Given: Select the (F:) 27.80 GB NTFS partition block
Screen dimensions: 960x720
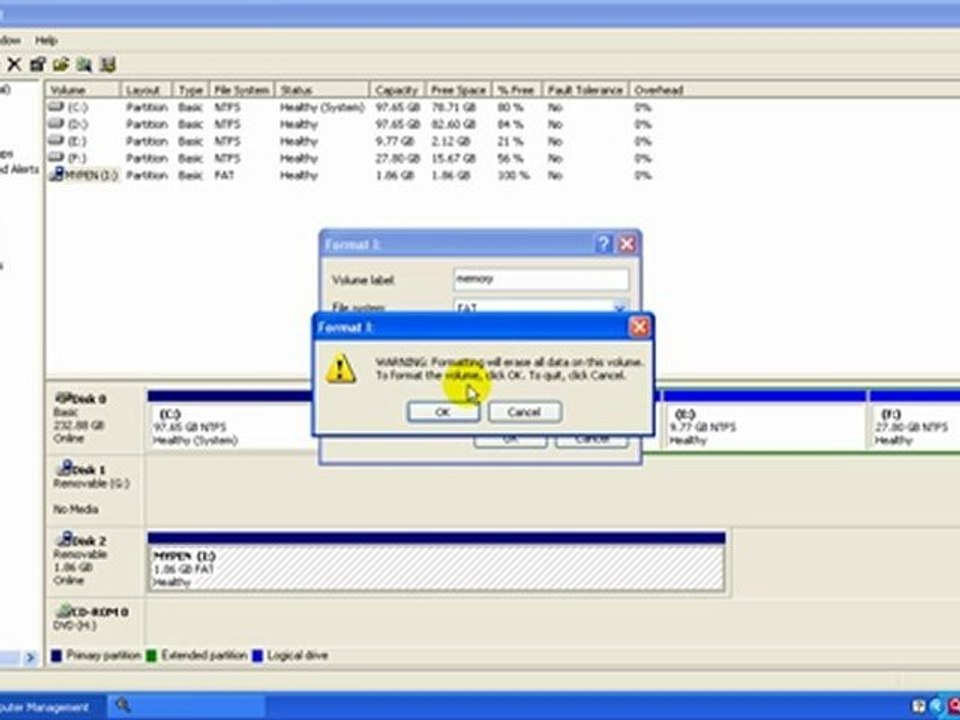Looking at the screenshot, I should tap(915, 421).
